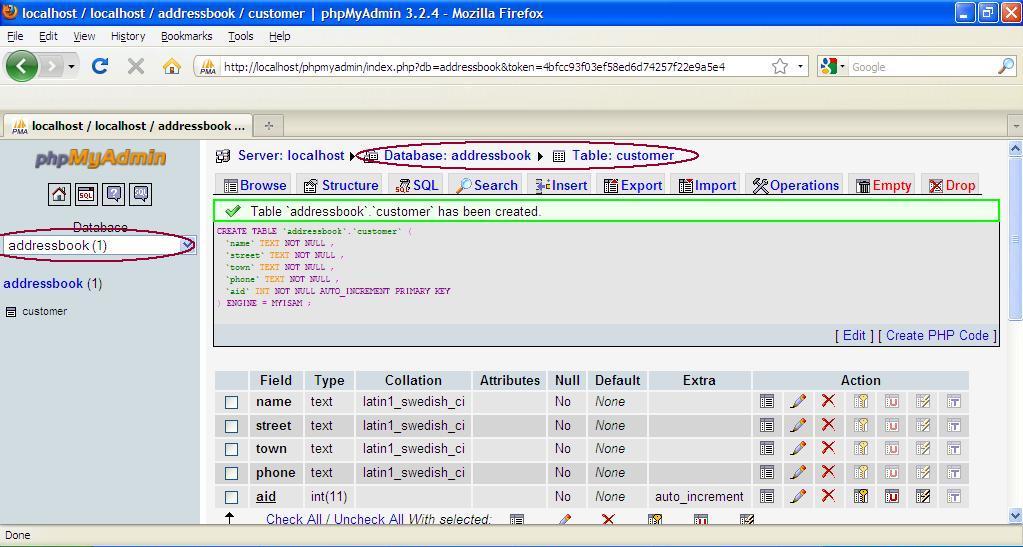Check the phone field checkbox
Screen dimensions: 1023x547
(x=232, y=473)
